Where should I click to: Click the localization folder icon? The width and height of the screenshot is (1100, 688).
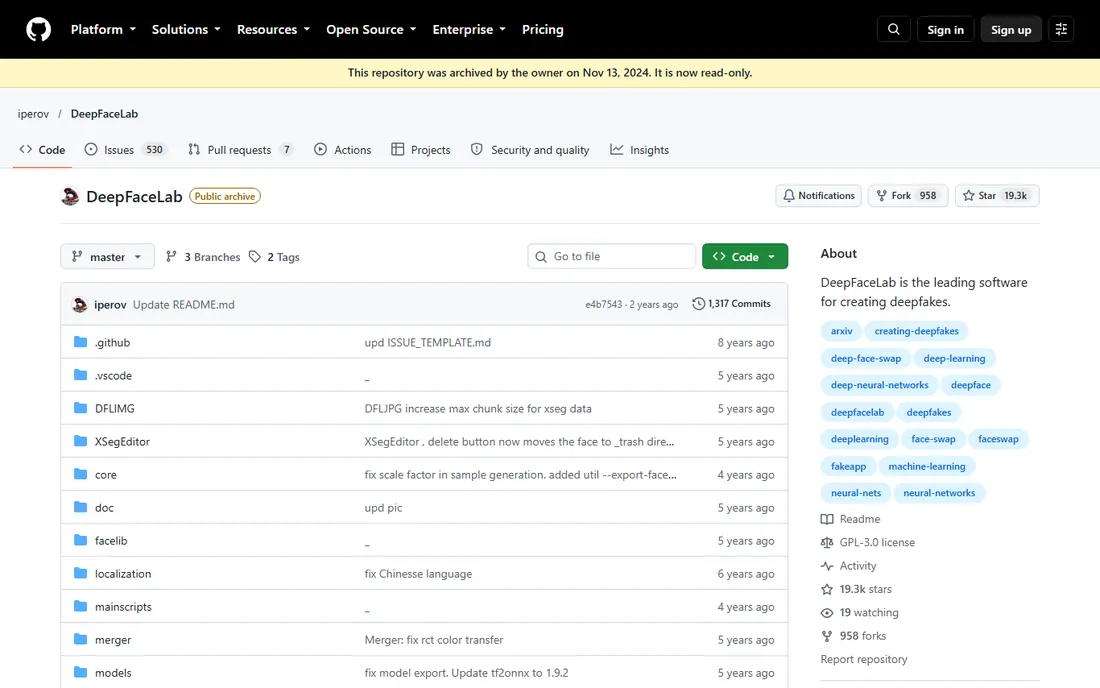pos(81,573)
